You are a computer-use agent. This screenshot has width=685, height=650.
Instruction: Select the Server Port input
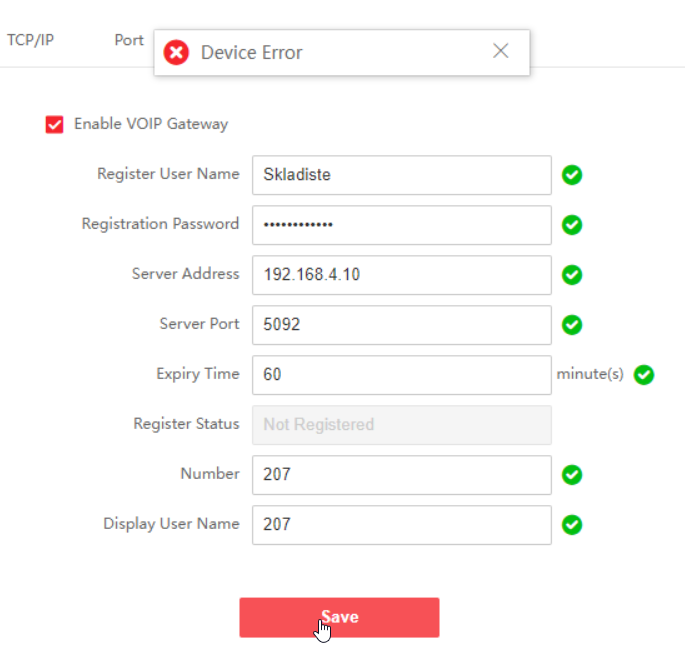[x=401, y=325]
